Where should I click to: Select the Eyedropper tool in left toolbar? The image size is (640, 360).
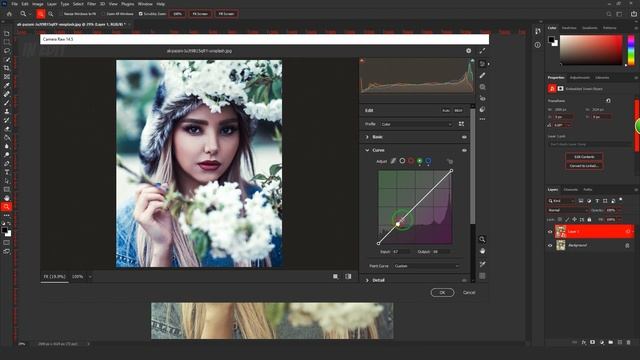tap(7, 85)
